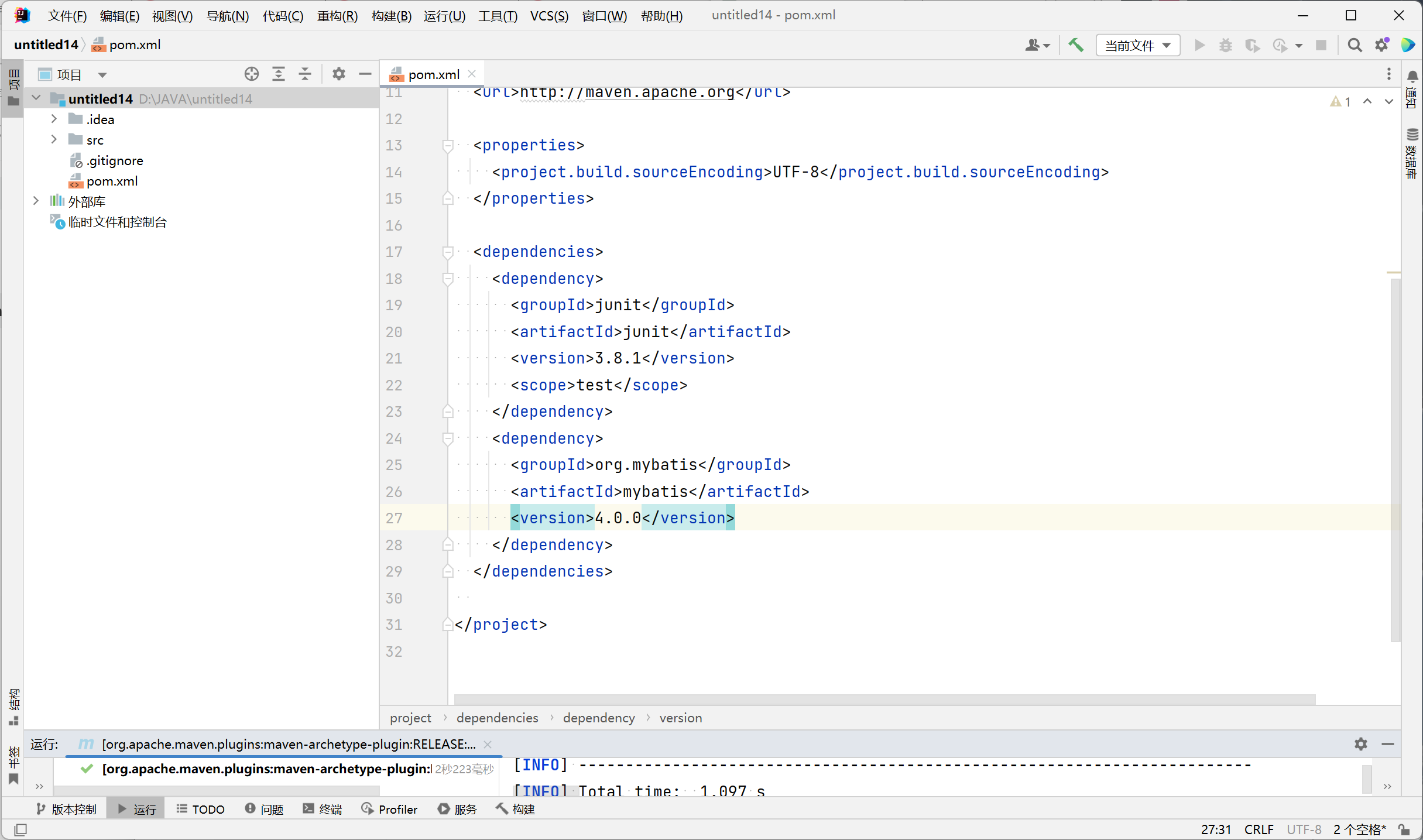Click the hammer Build Project icon

(1075, 45)
